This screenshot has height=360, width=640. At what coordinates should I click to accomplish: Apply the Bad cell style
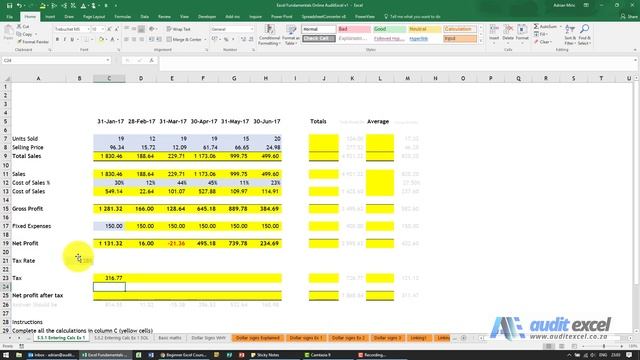pos(354,29)
